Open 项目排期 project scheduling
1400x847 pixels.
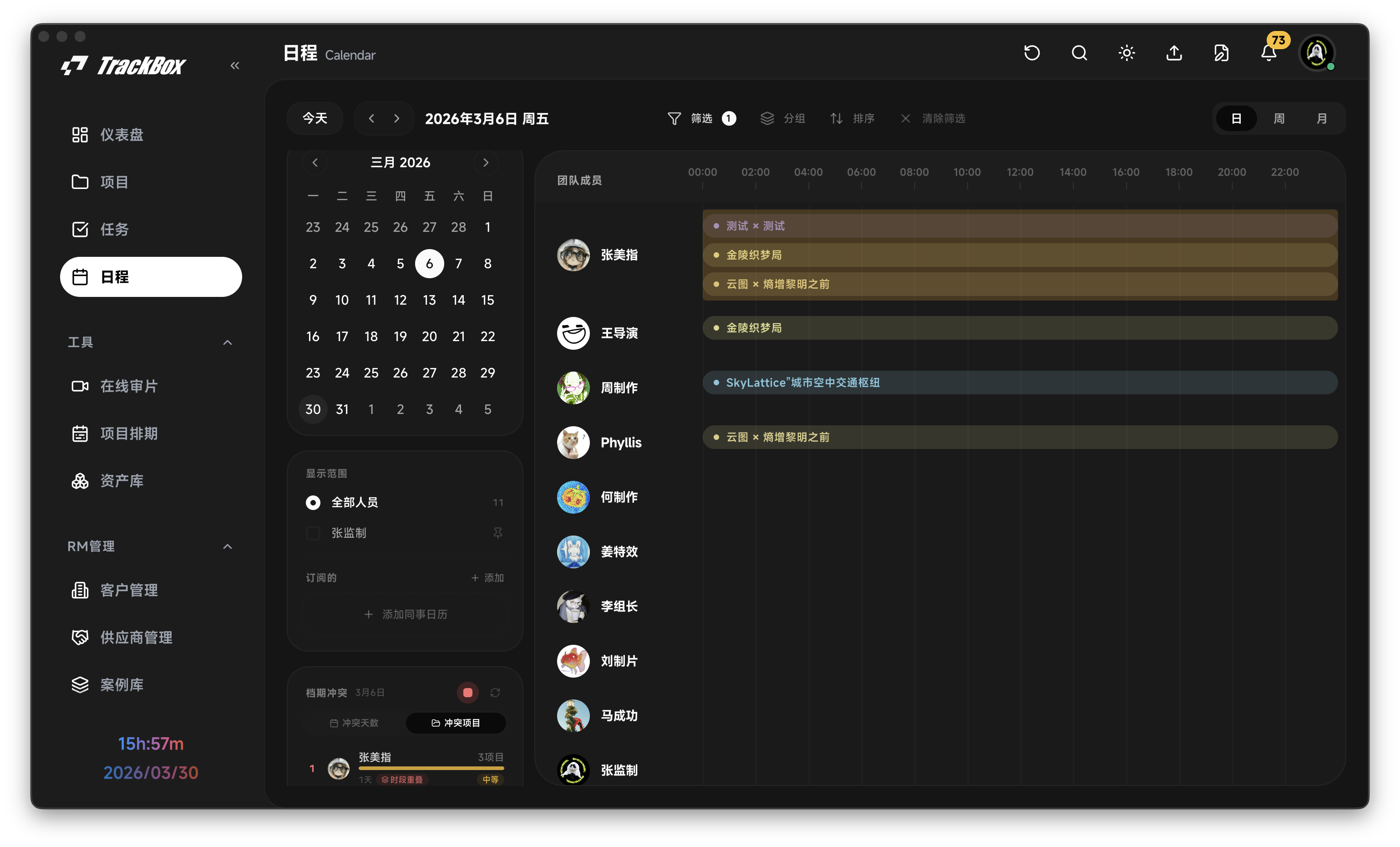pos(151,433)
